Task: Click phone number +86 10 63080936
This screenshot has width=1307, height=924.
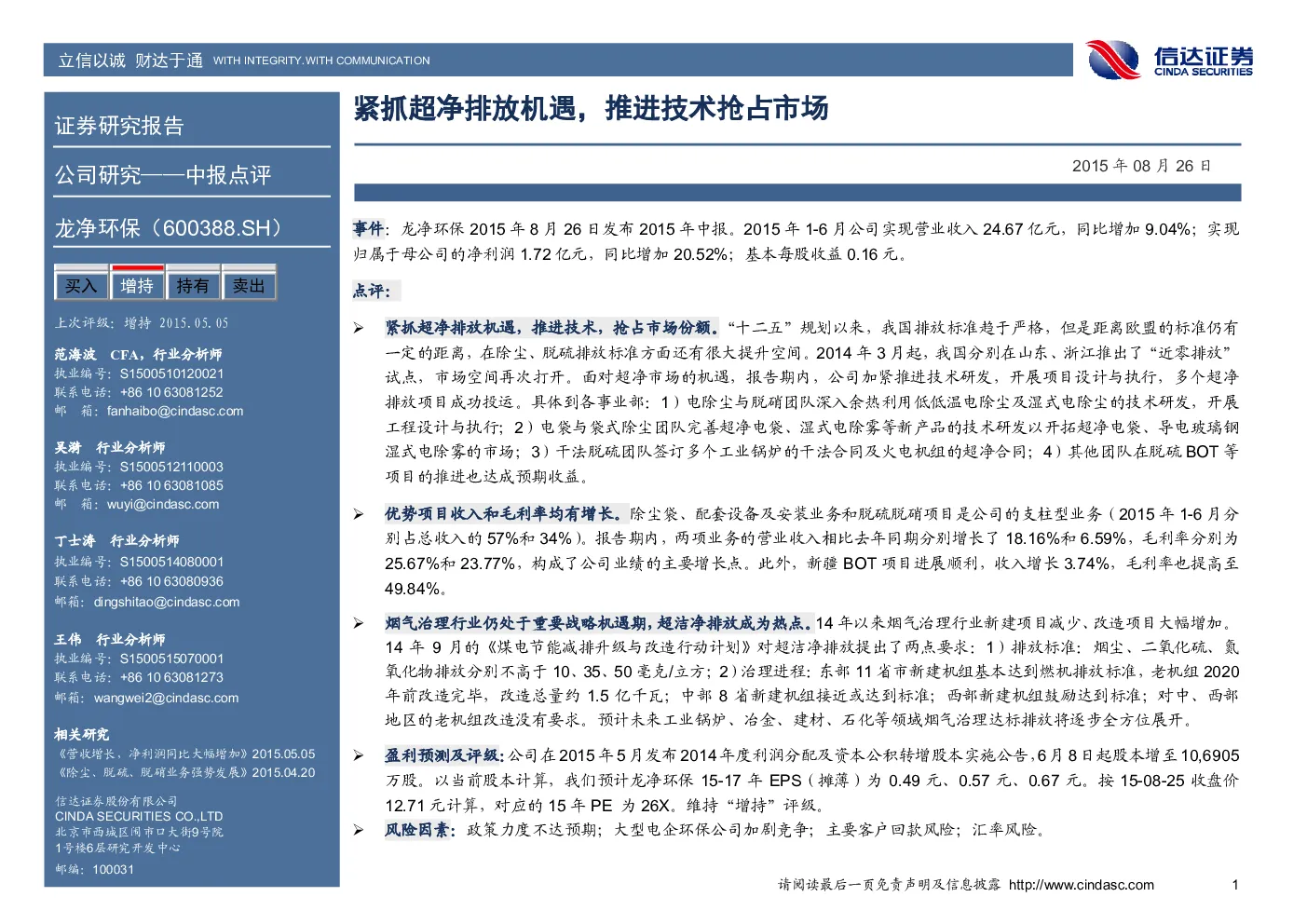Action: tap(171, 581)
